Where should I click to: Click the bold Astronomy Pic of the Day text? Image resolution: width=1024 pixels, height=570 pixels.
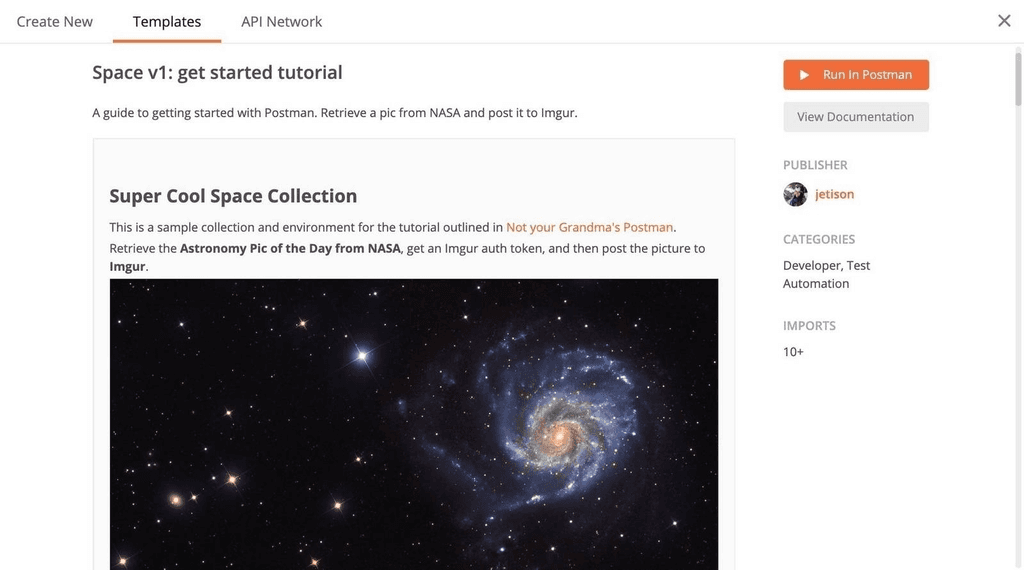290,248
